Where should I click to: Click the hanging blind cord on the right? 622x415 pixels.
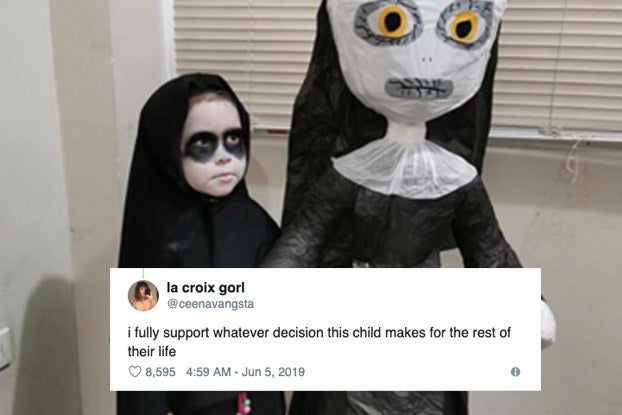[x=570, y=161]
